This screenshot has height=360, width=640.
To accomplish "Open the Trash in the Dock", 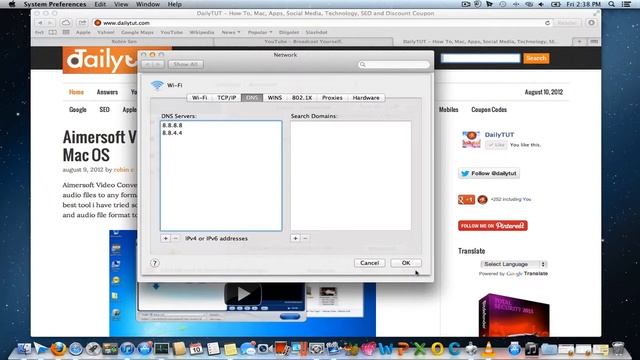I will (618, 349).
